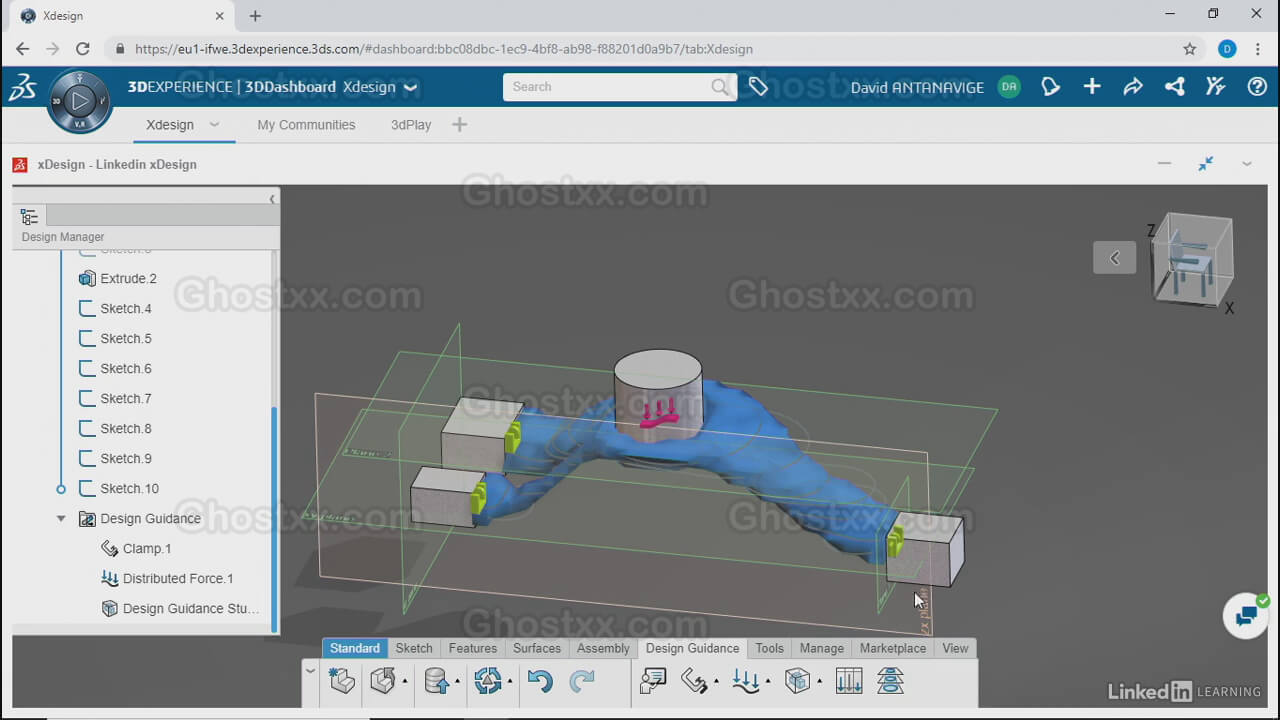This screenshot has width=1280, height=720.
Task: Click the Undo arrow
Action: pyautogui.click(x=540, y=681)
